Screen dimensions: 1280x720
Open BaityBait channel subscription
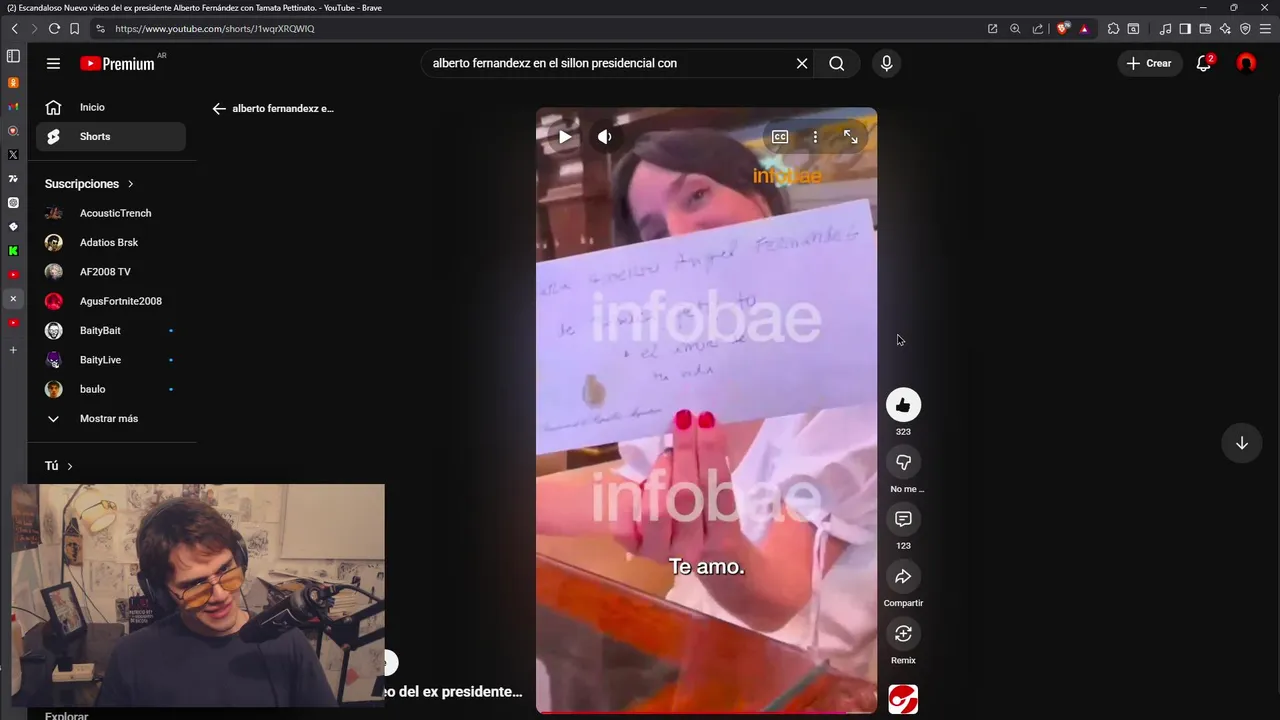(x=111, y=330)
